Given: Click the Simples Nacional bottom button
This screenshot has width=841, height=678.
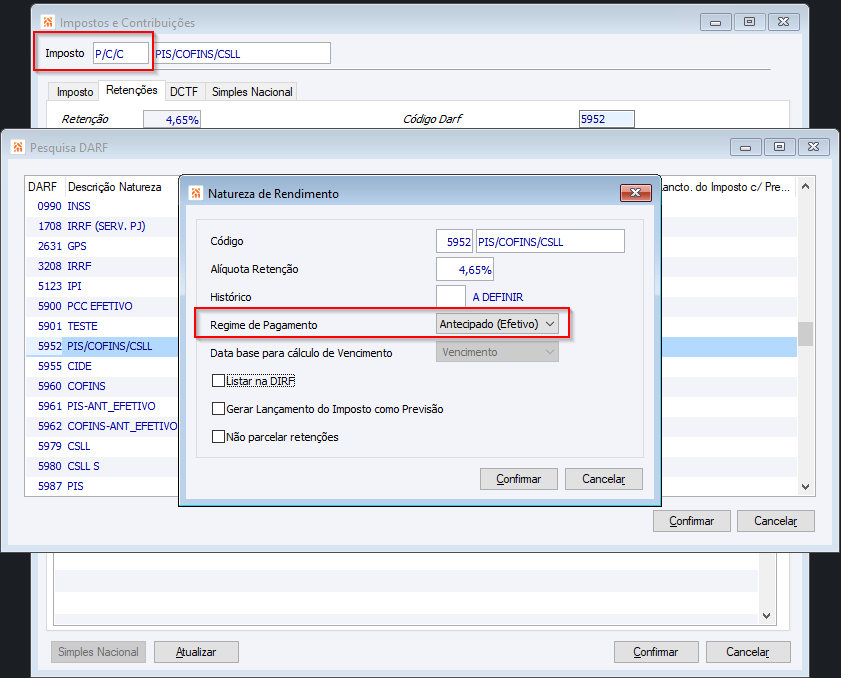Looking at the screenshot, I should point(98,652).
